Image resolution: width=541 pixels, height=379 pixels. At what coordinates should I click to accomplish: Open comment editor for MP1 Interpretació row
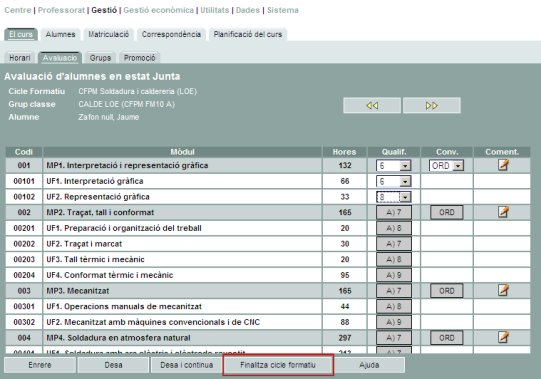(x=503, y=165)
